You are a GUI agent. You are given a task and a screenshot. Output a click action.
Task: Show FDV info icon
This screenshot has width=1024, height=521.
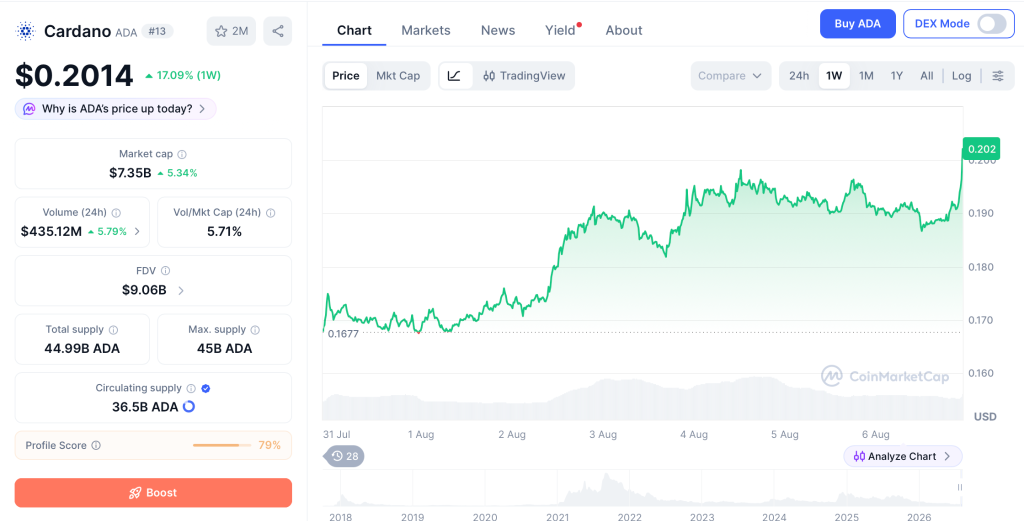(165, 270)
